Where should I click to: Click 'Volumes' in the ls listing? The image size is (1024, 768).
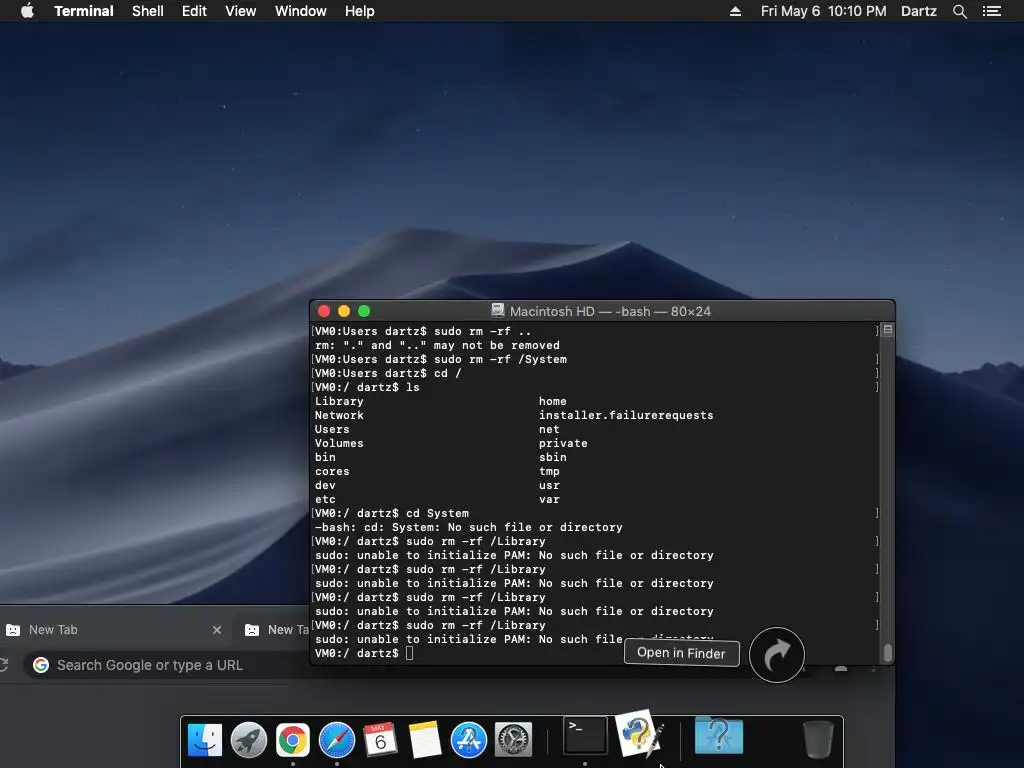point(339,443)
